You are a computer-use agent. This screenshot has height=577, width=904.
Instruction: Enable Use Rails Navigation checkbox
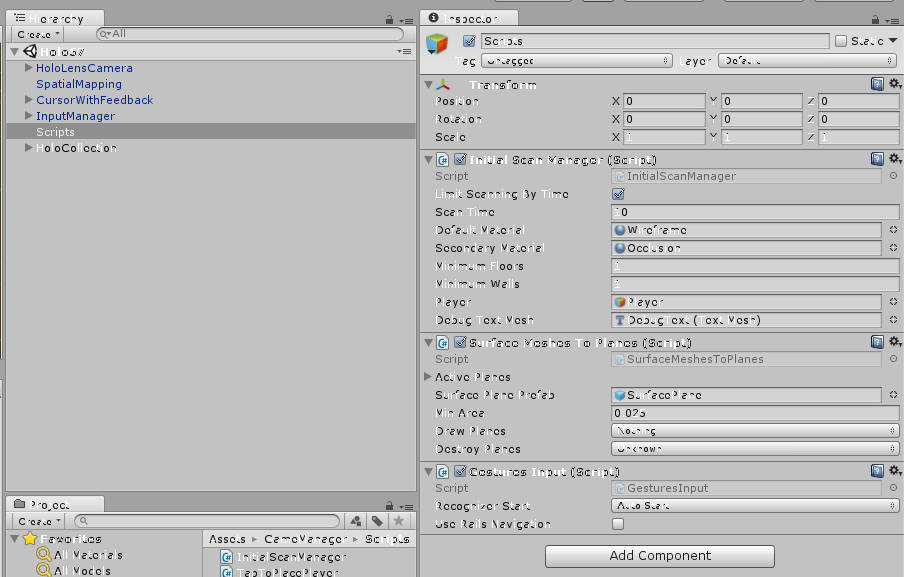tap(618, 524)
